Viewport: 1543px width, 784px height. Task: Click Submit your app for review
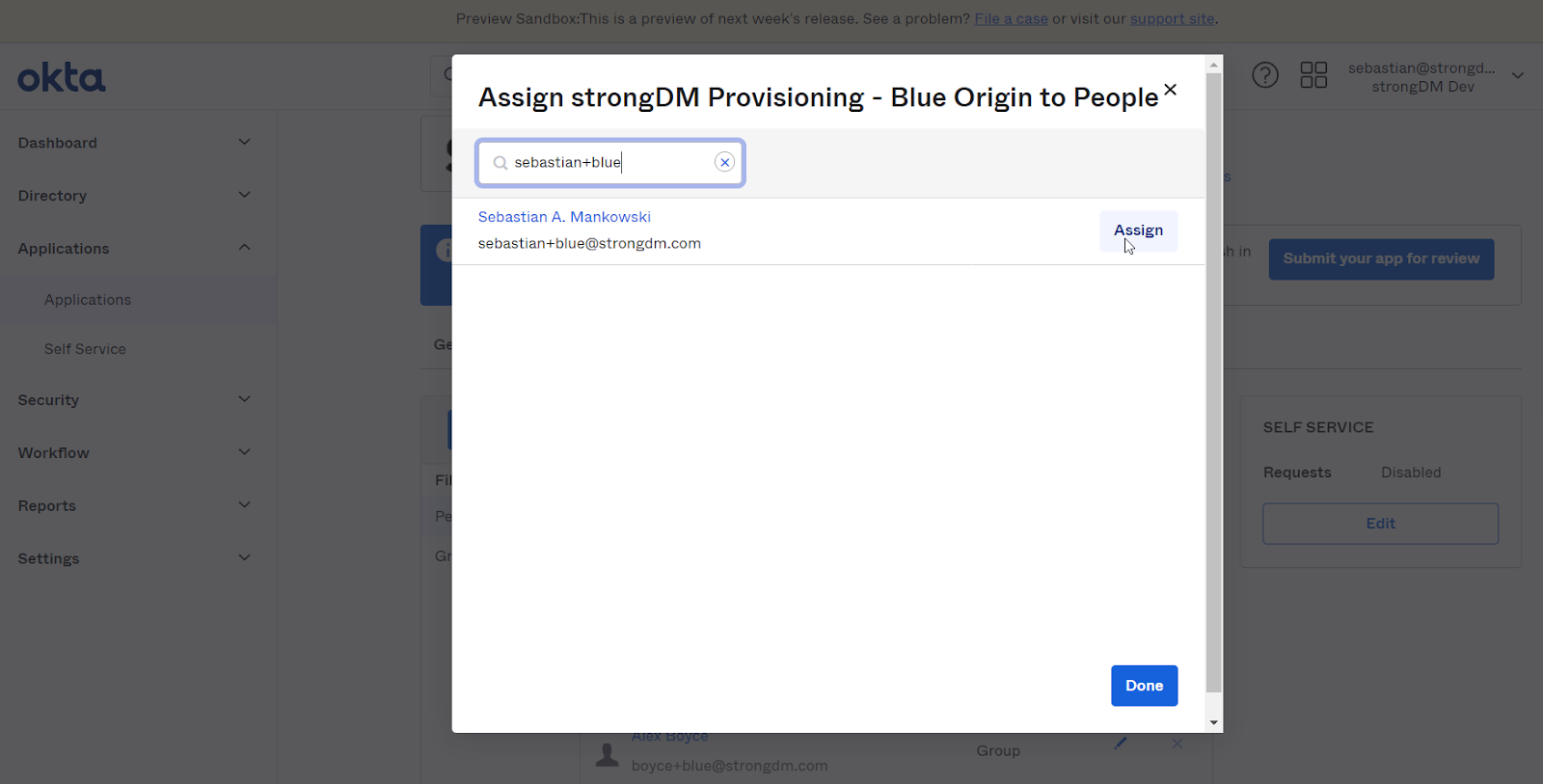click(x=1381, y=259)
